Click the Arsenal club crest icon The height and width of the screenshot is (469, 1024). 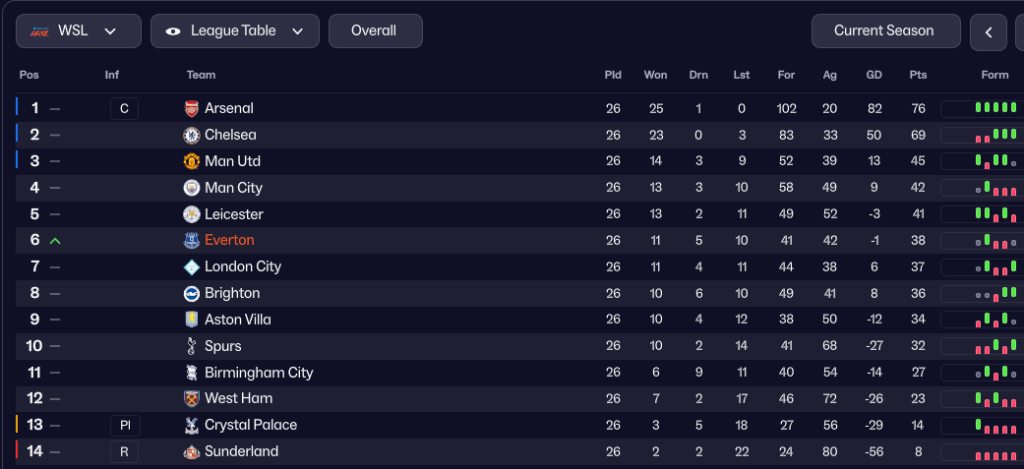click(192, 109)
